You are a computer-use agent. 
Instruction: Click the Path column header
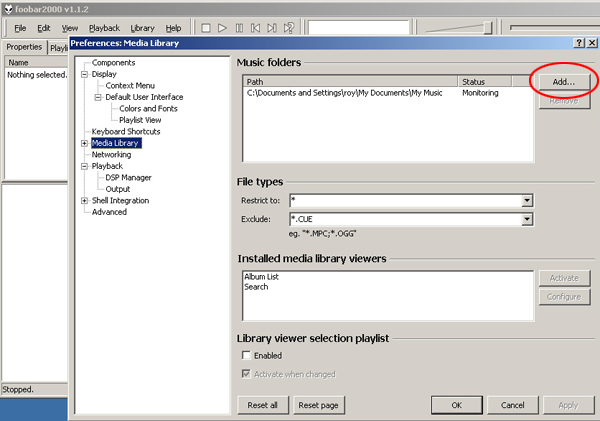[351, 82]
